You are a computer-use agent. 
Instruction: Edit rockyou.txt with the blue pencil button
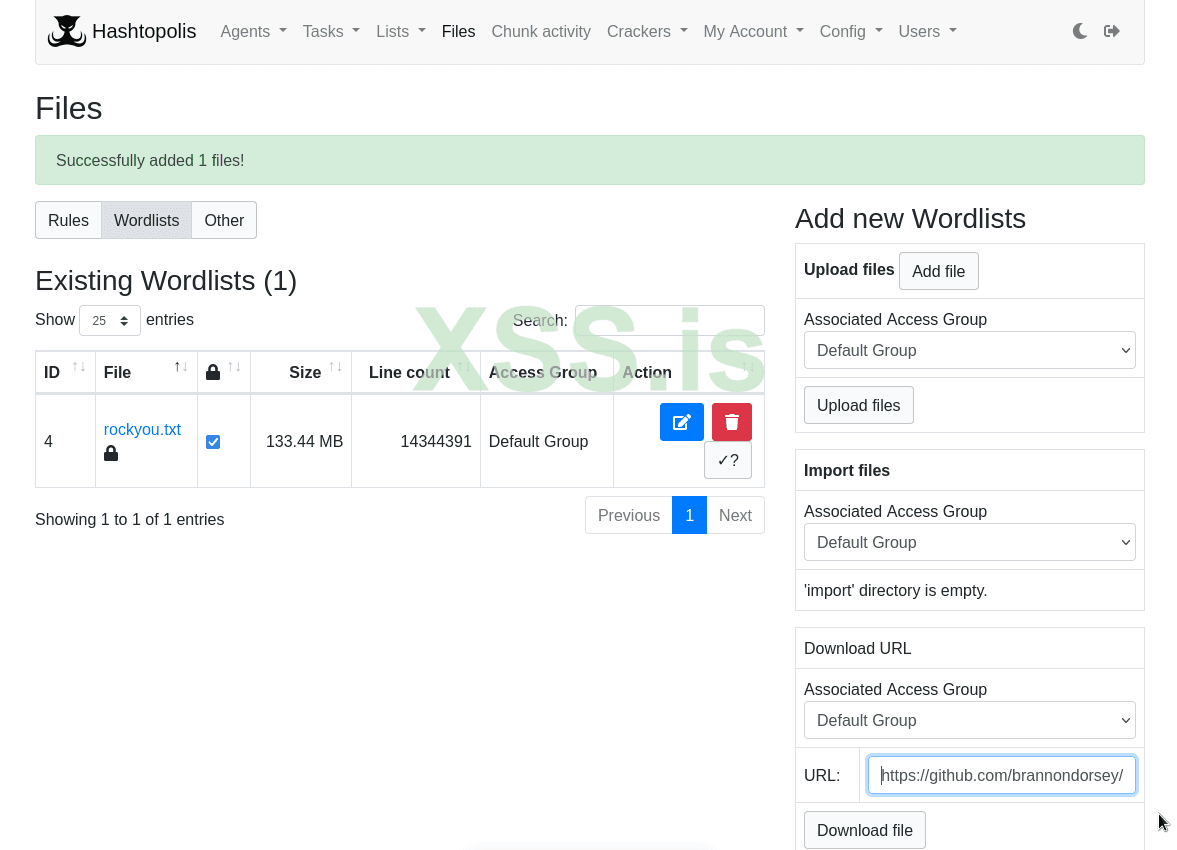click(682, 422)
